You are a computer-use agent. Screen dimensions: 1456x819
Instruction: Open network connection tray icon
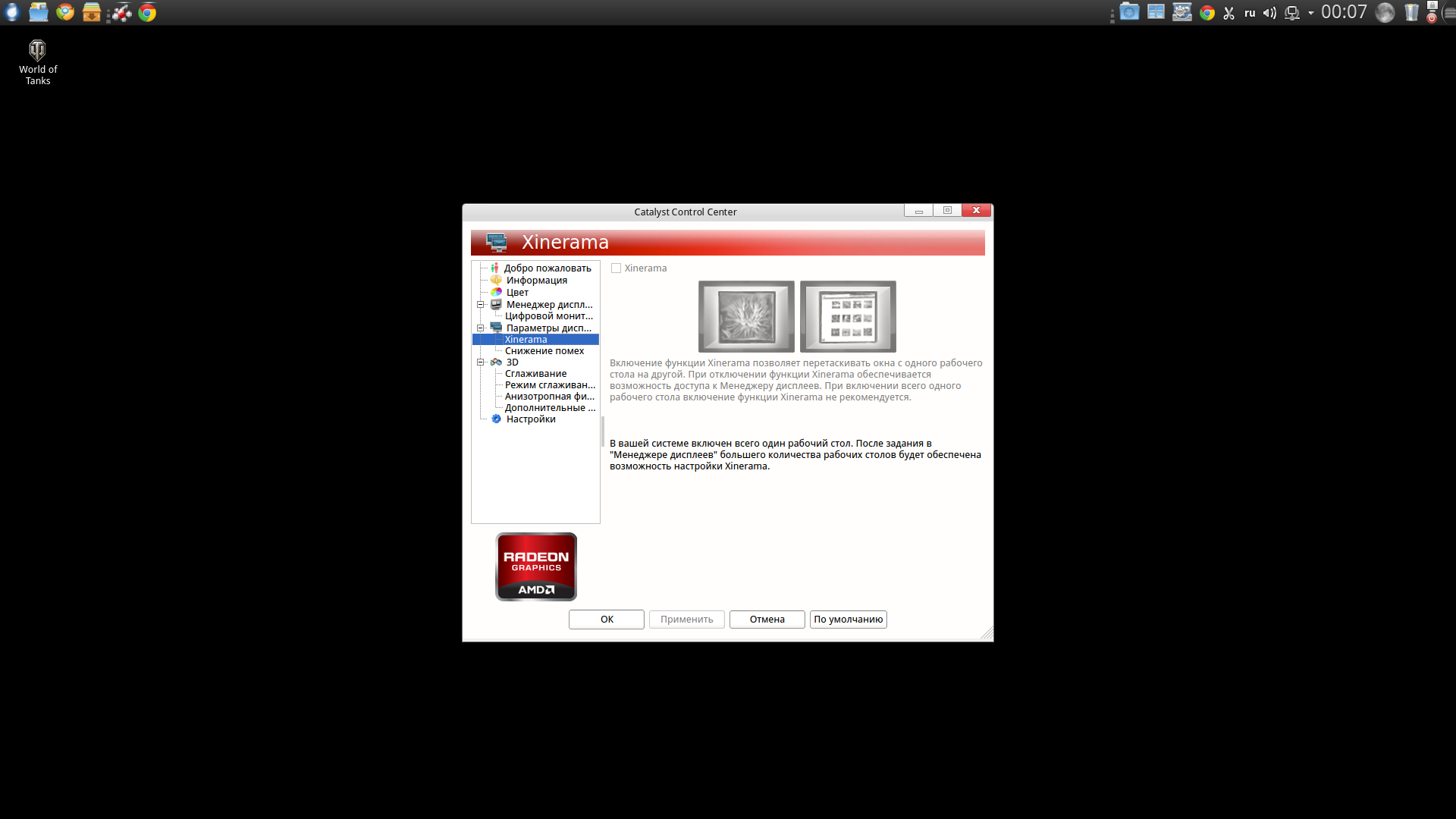click(1292, 13)
